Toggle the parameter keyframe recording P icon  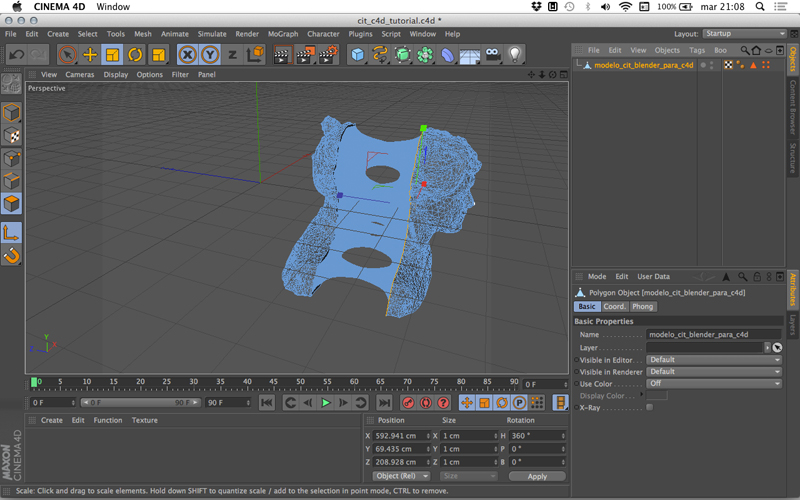click(x=519, y=403)
